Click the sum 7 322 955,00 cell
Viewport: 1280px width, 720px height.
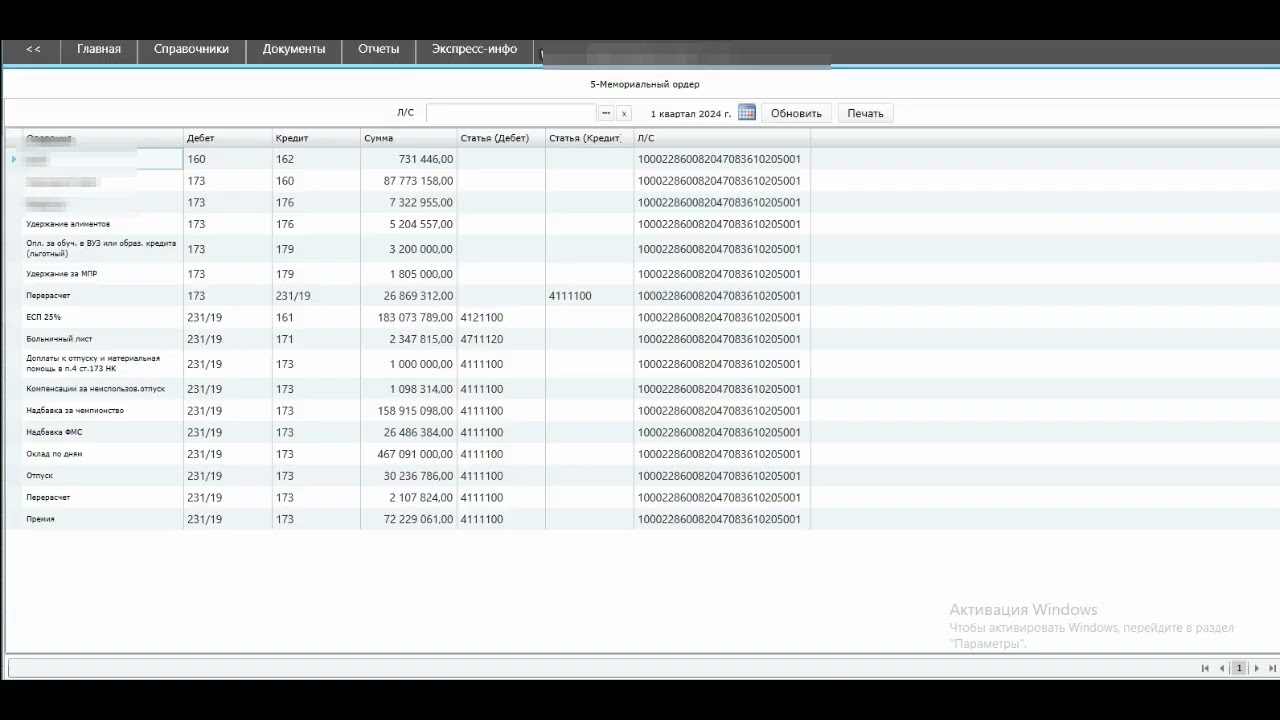(x=408, y=202)
